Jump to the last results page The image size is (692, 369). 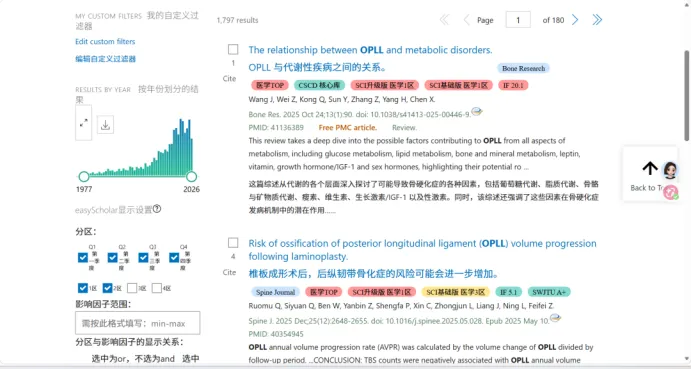(x=597, y=20)
